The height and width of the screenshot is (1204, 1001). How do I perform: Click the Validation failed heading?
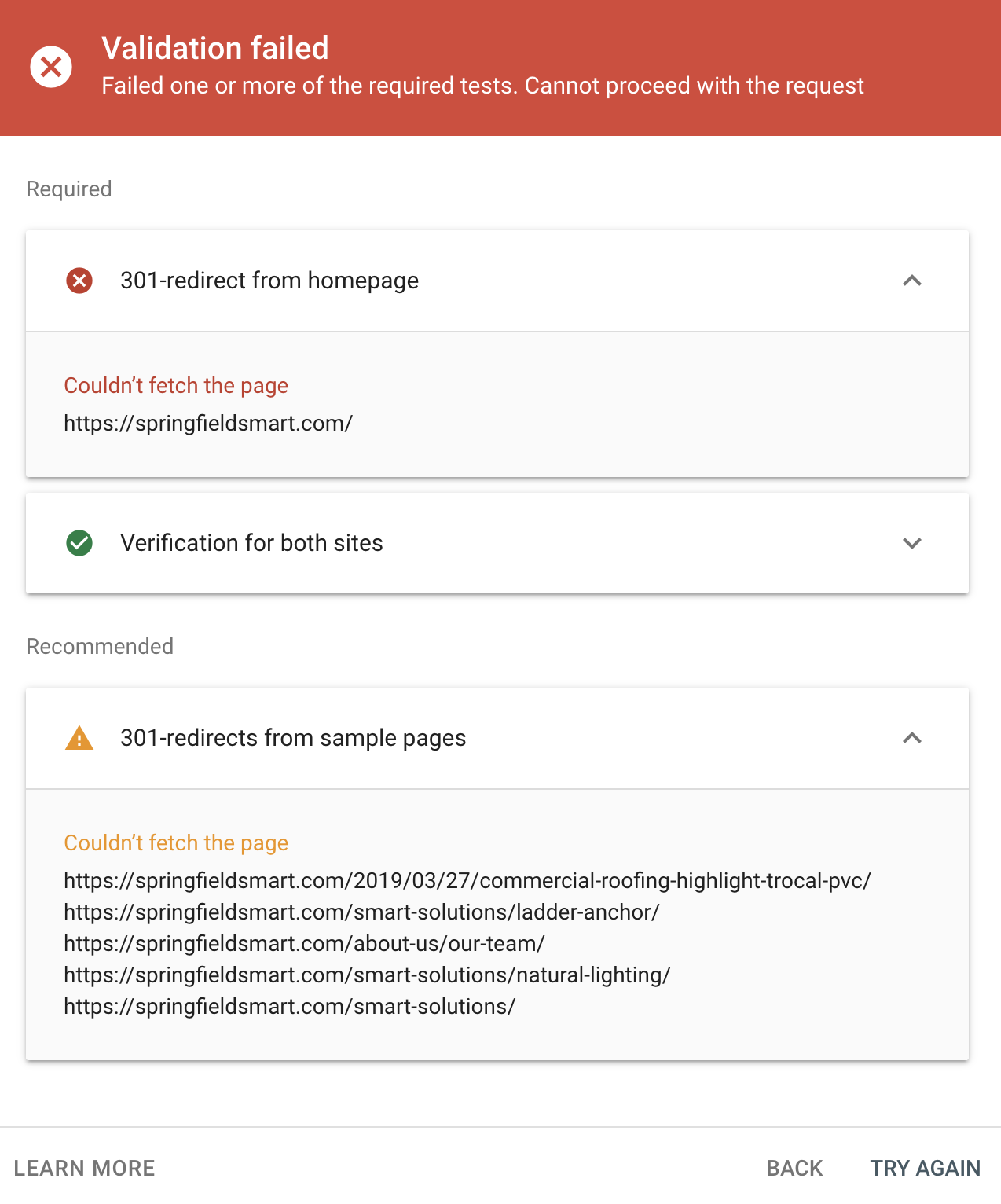215,49
